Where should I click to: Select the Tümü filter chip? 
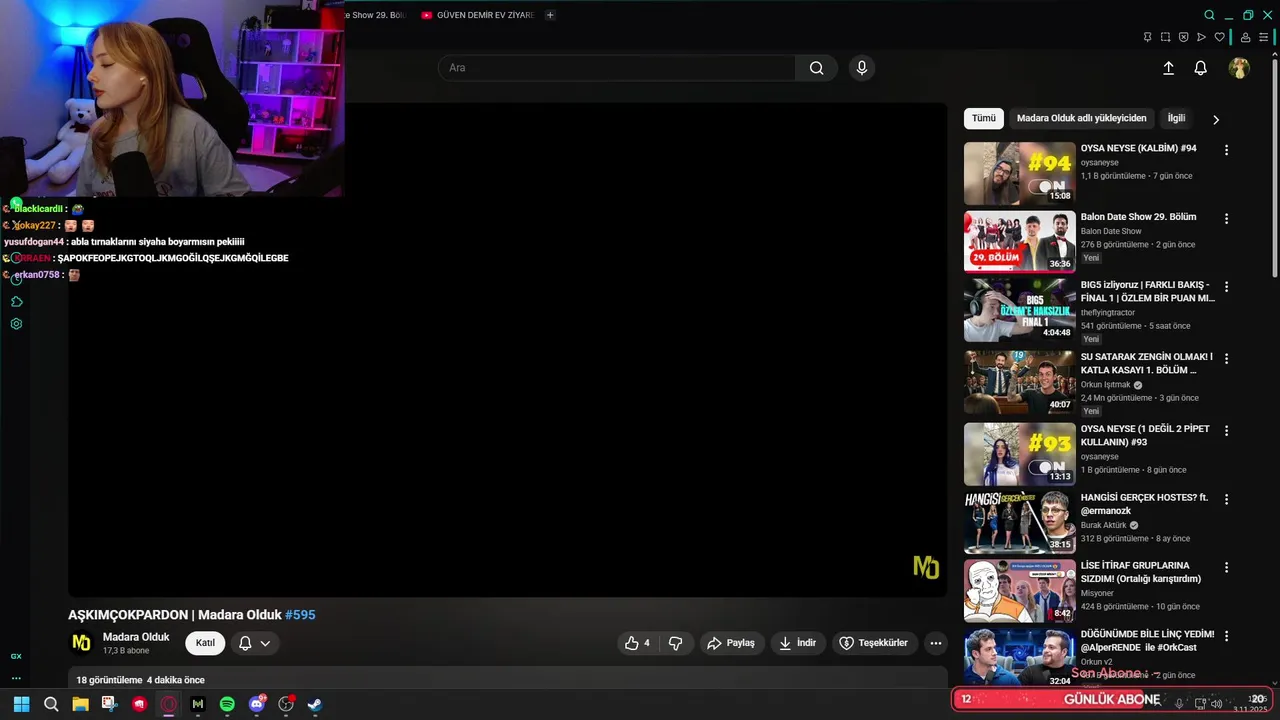(x=984, y=118)
